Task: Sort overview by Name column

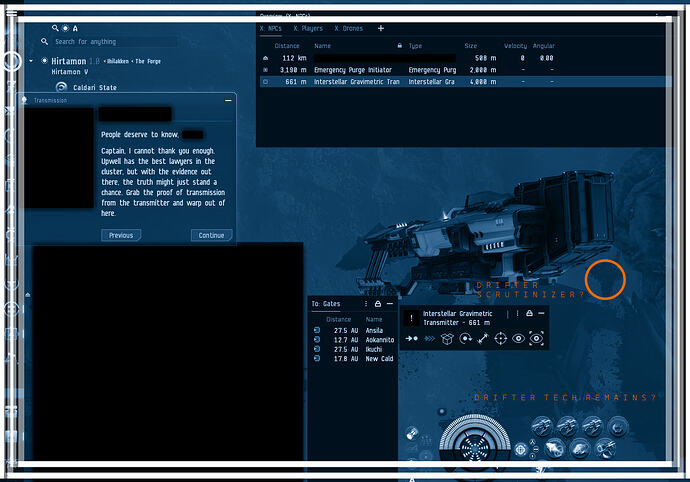Action: point(323,46)
